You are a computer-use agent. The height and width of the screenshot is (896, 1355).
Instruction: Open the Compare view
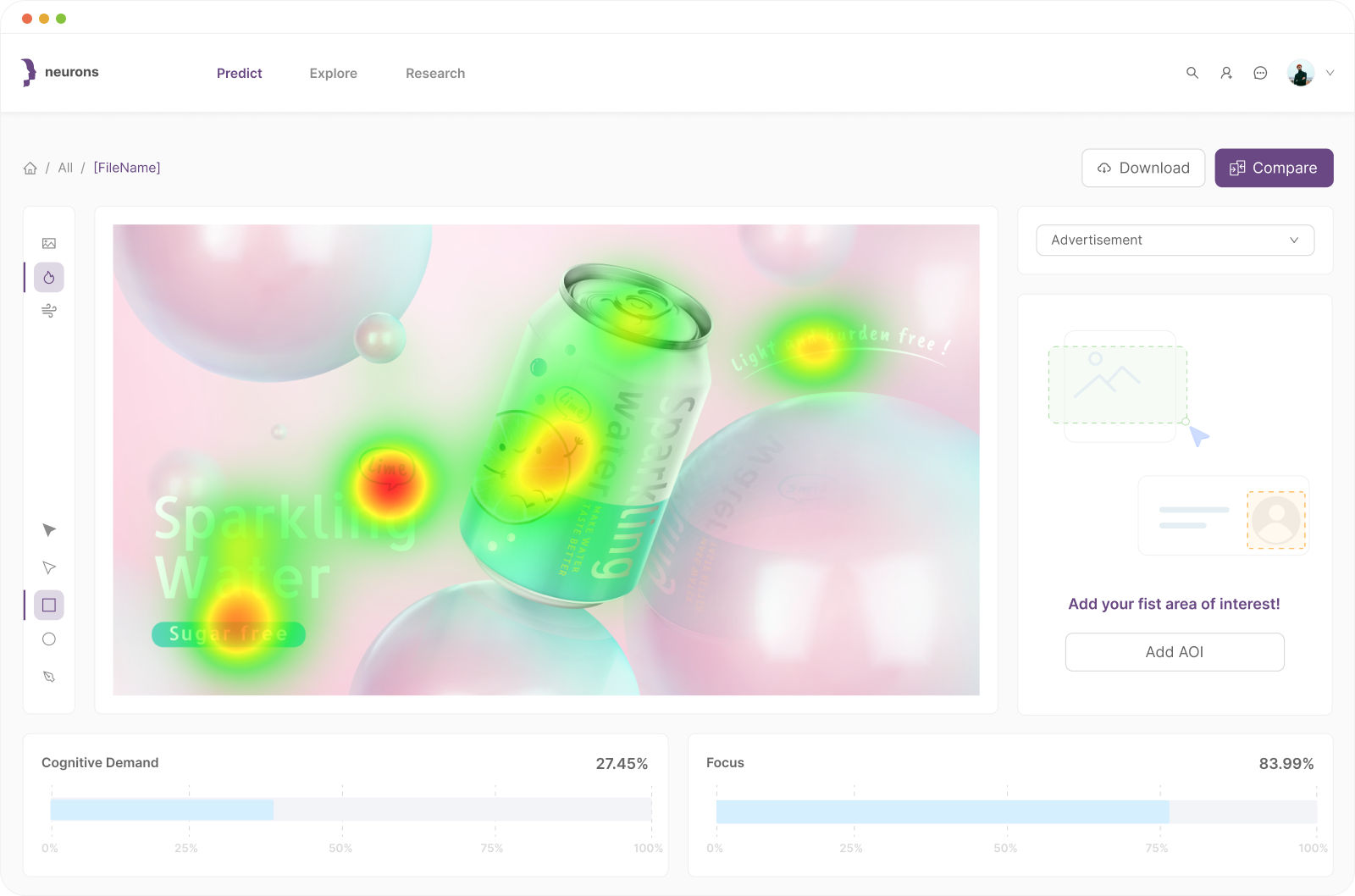[x=1274, y=168]
